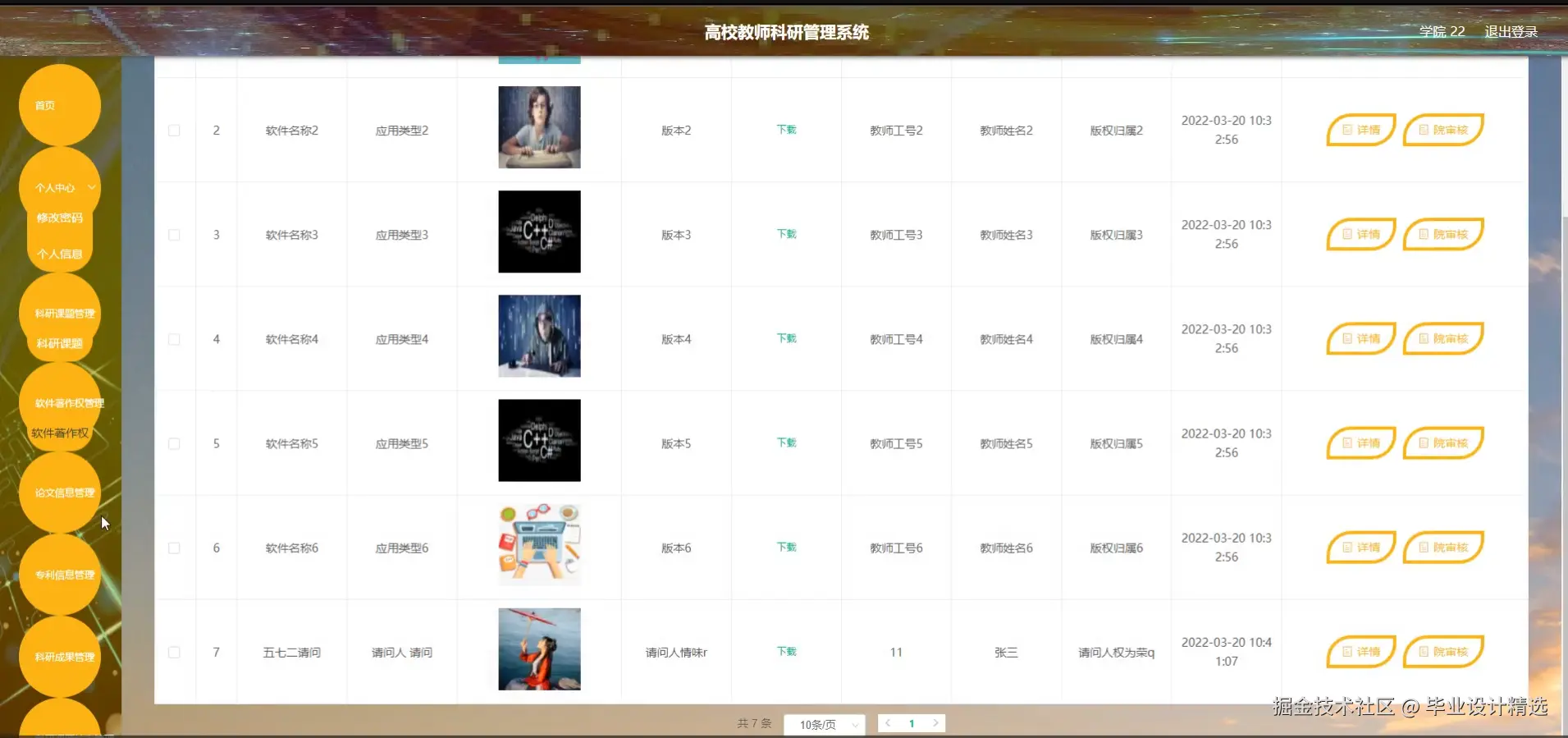Download the file for 版本6
The height and width of the screenshot is (738, 1568).
[786, 547]
